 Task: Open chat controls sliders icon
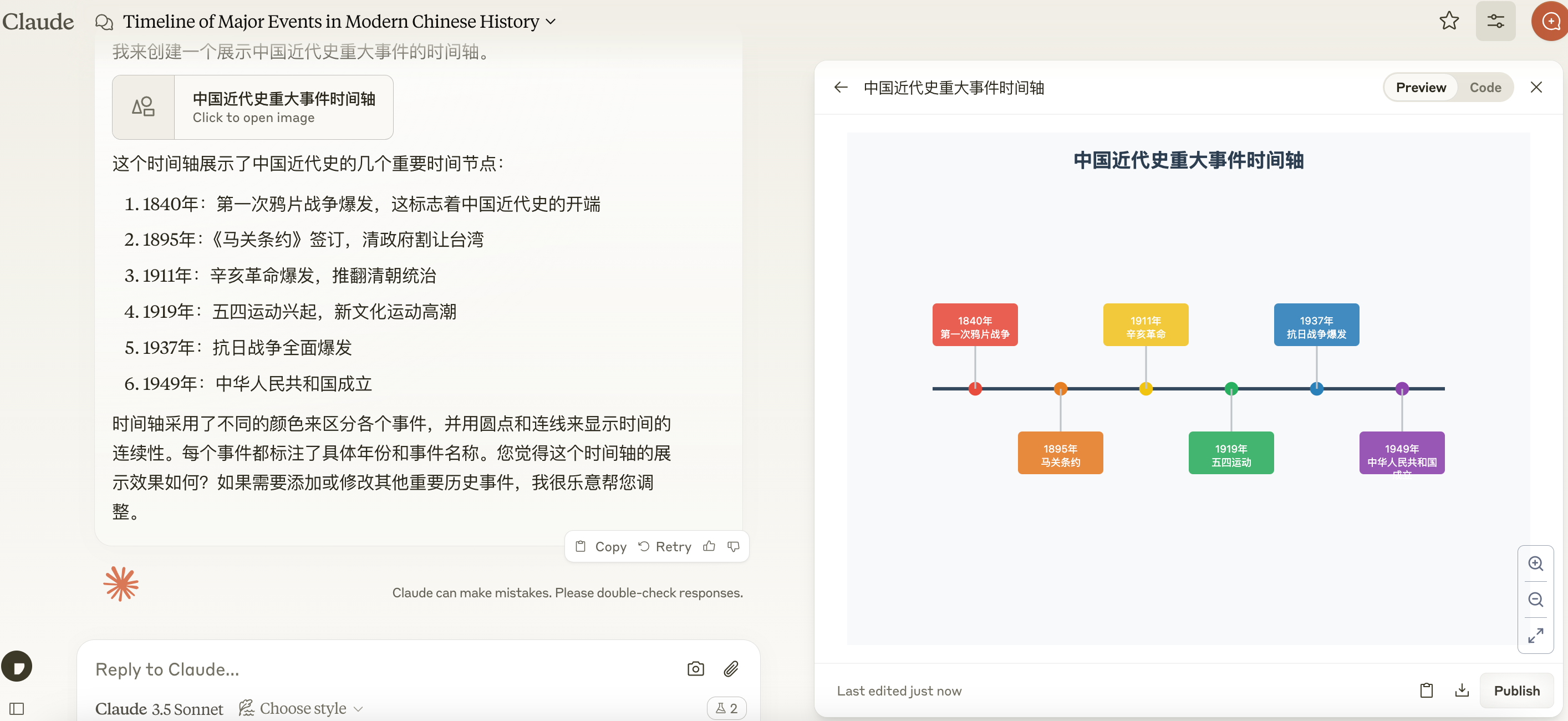1495,21
